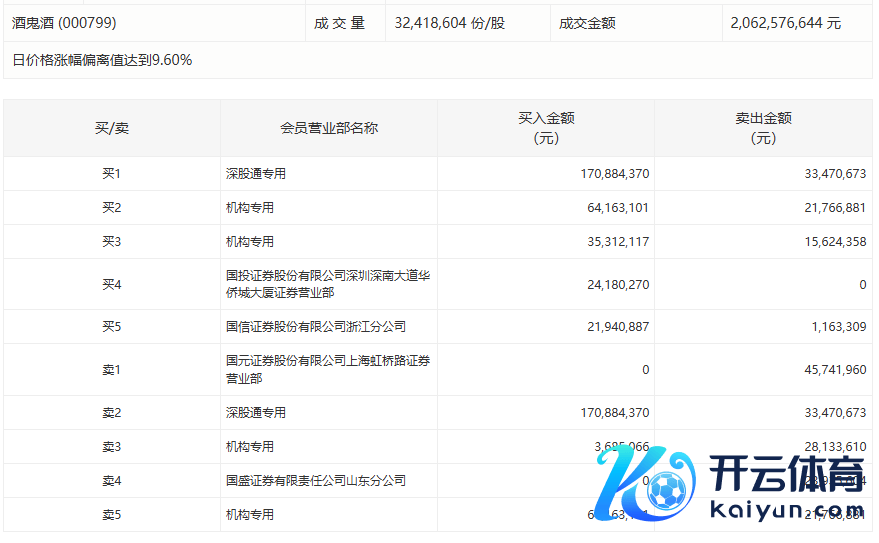Screen dimensions: 879x543
Task: Select the 会员营业部名称 column header
Action: click(x=329, y=128)
